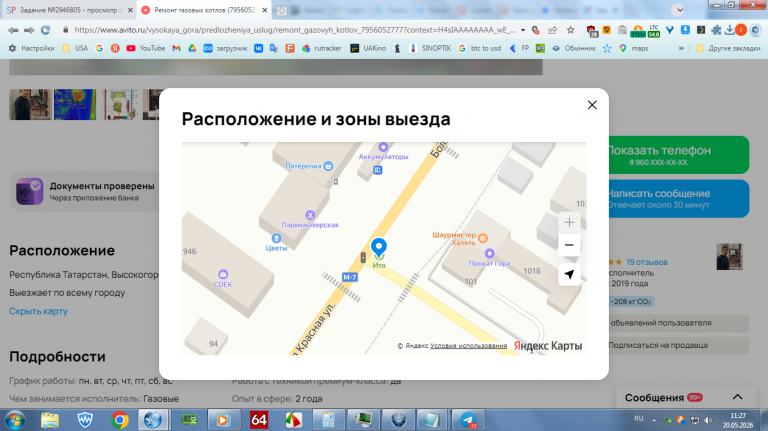Bookmark this page with the star
The height and width of the screenshot is (431, 768).
pos(570,30)
